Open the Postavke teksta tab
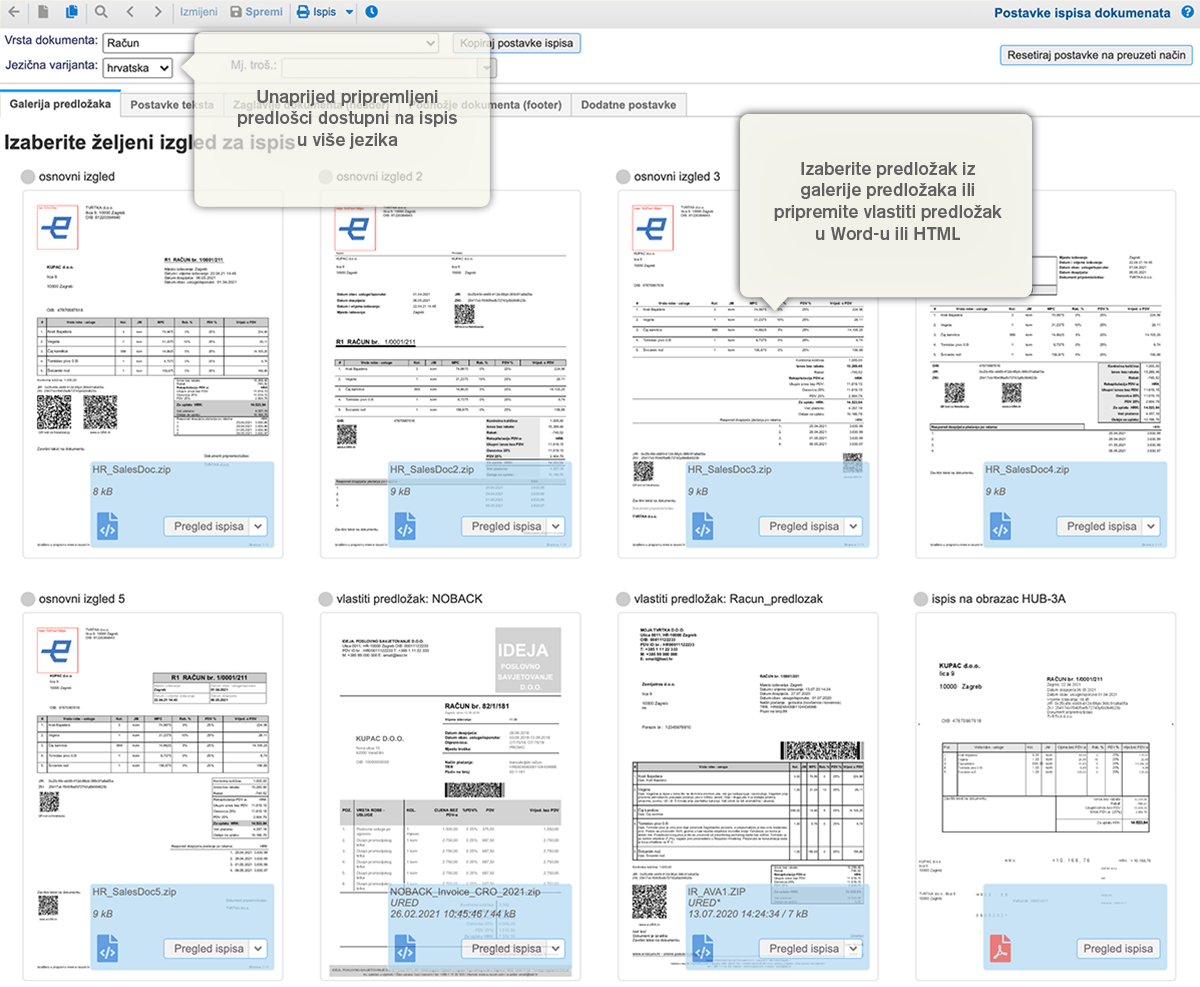This screenshot has width=1200, height=987. click(x=172, y=105)
